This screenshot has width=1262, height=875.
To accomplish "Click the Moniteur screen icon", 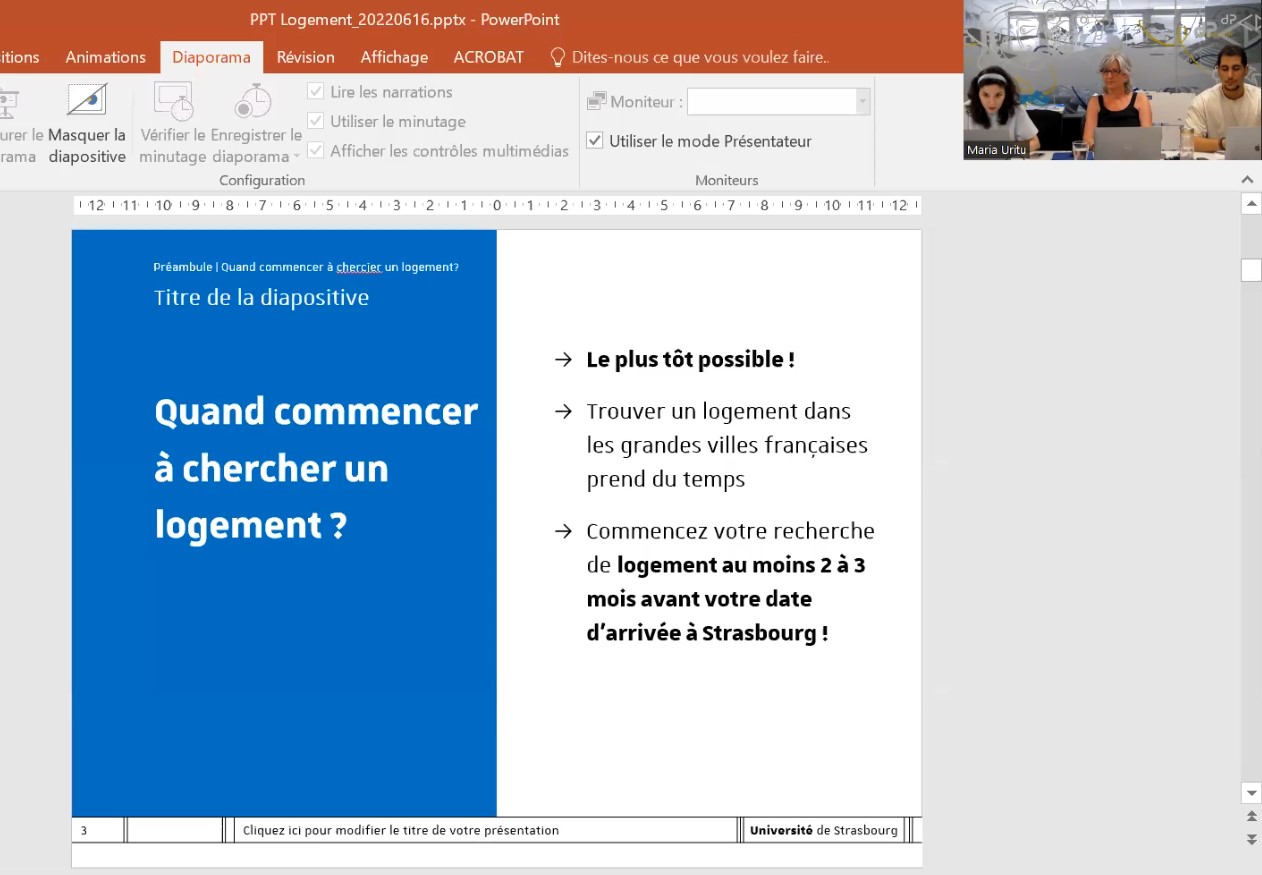I will tap(597, 101).
